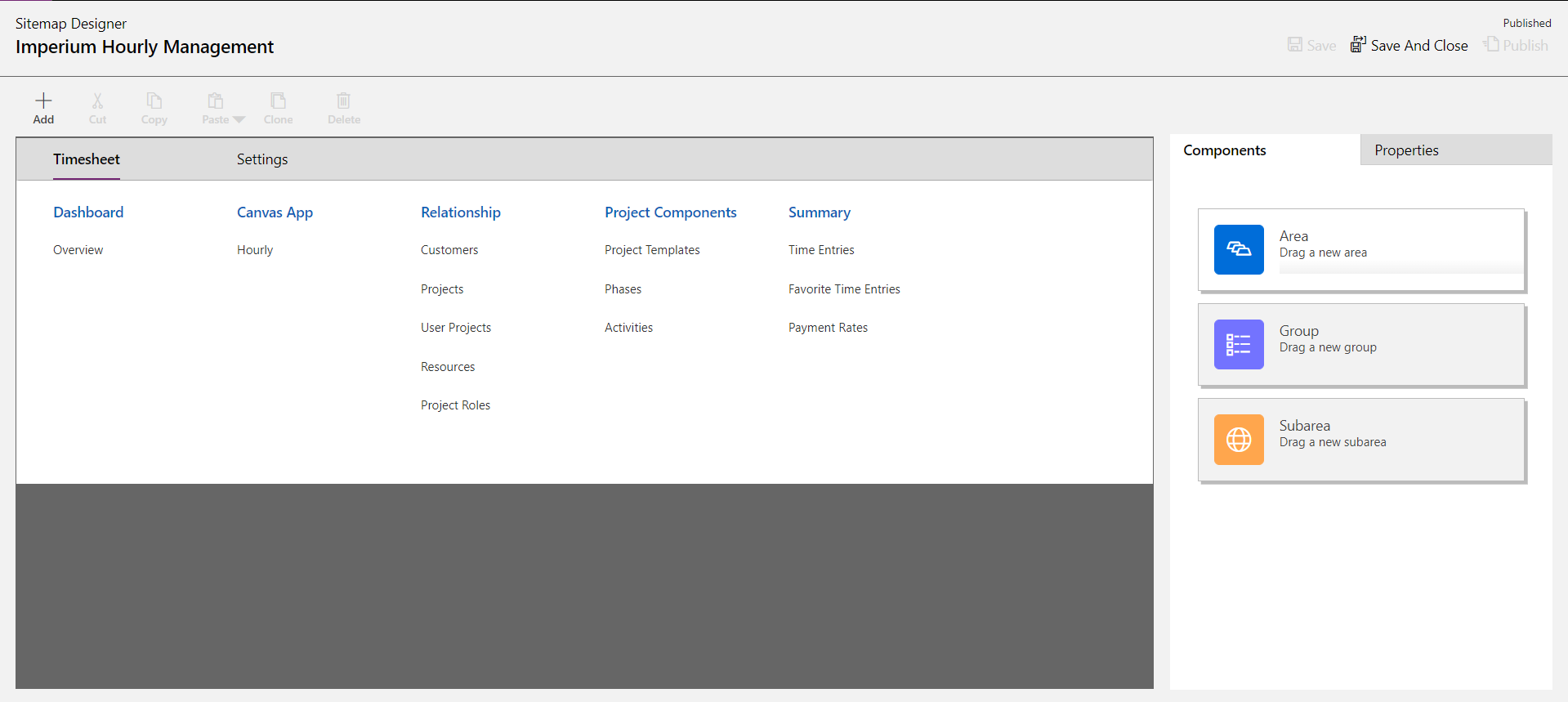The image size is (1568, 702).
Task: Click the Add plus icon
Action: (x=43, y=101)
